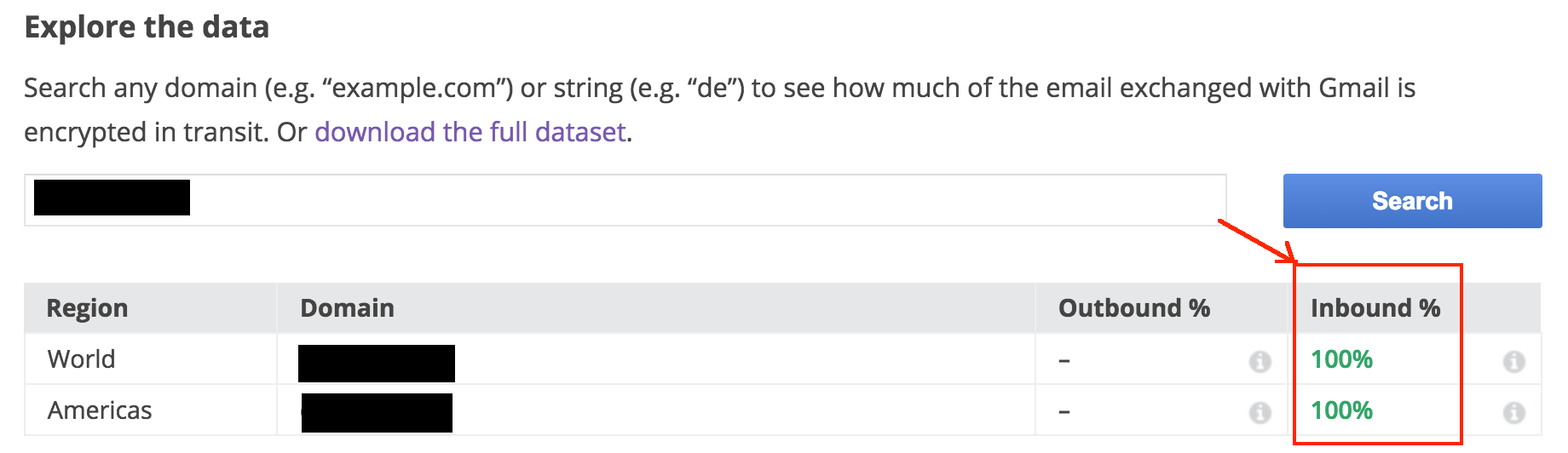
Task: Click the Americas region cell
Action: point(100,410)
